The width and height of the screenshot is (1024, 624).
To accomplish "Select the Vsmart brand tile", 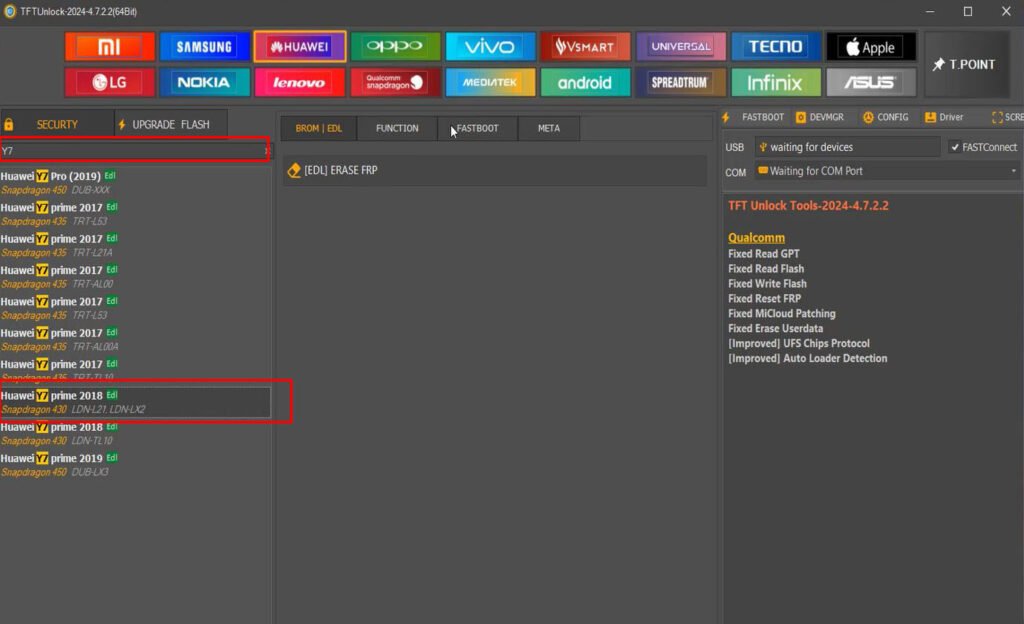I will 585,46.
